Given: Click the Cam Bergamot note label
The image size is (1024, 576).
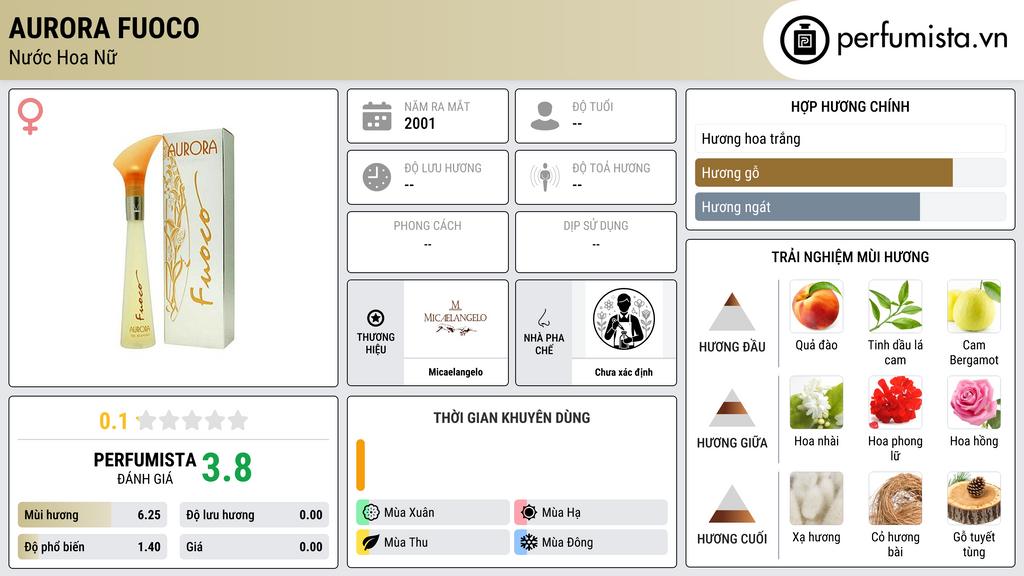Looking at the screenshot, I should (x=974, y=353).
